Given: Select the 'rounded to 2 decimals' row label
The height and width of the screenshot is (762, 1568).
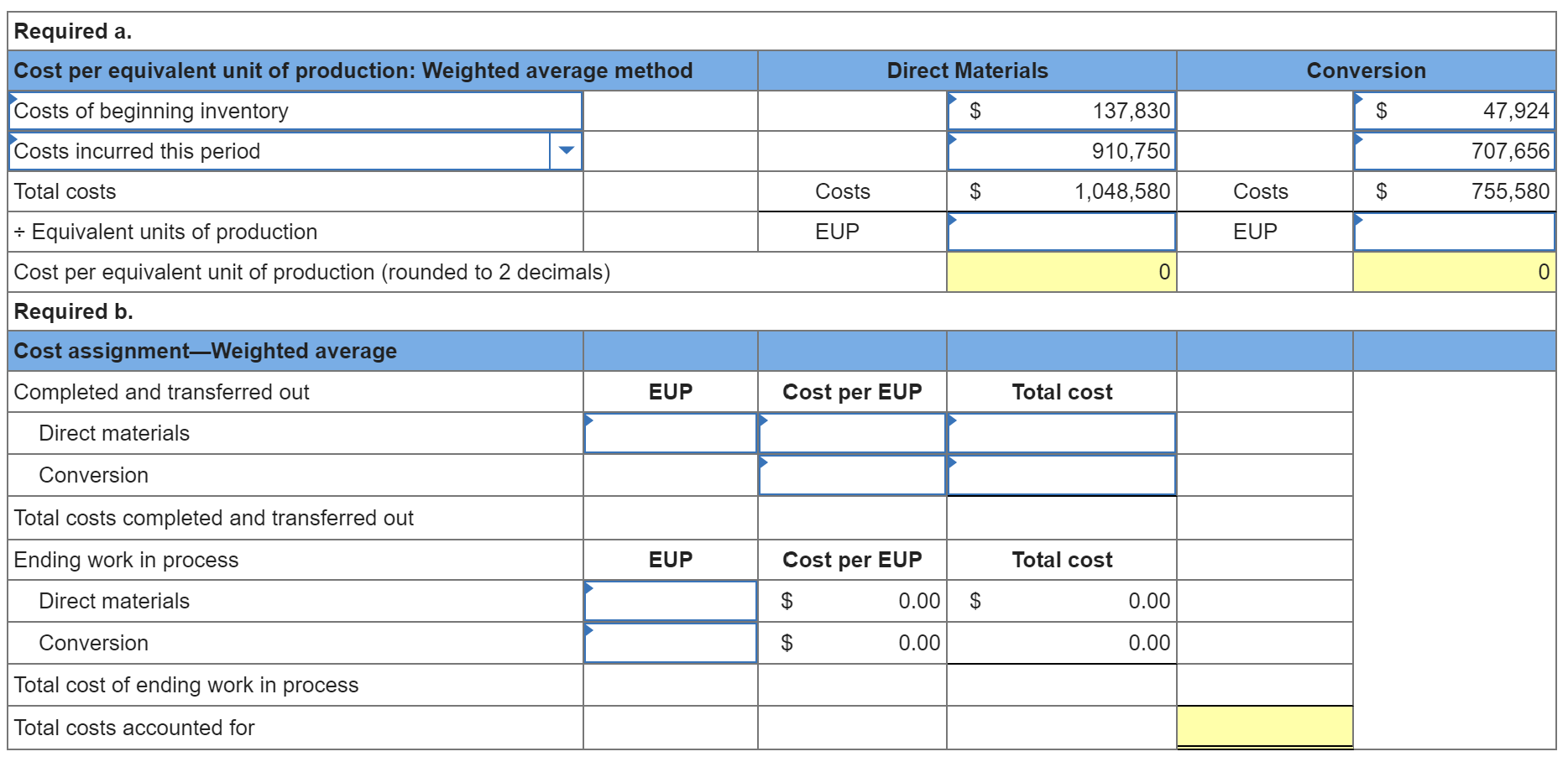Looking at the screenshot, I should click(312, 272).
